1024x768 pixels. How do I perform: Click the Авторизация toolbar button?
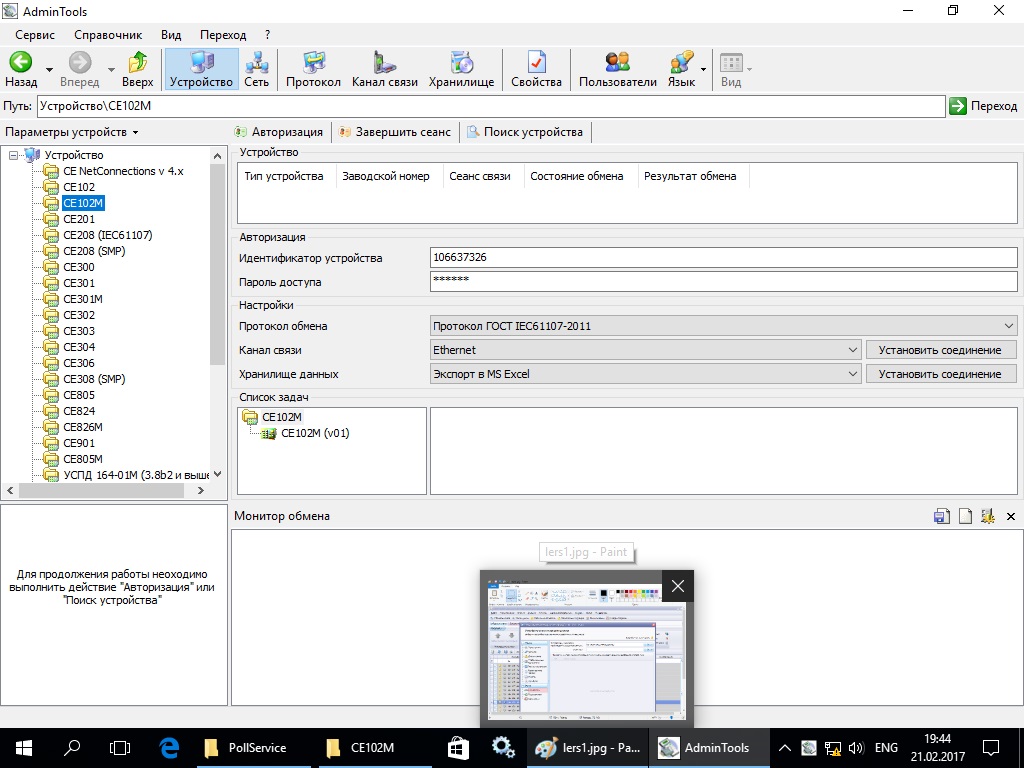pos(279,132)
